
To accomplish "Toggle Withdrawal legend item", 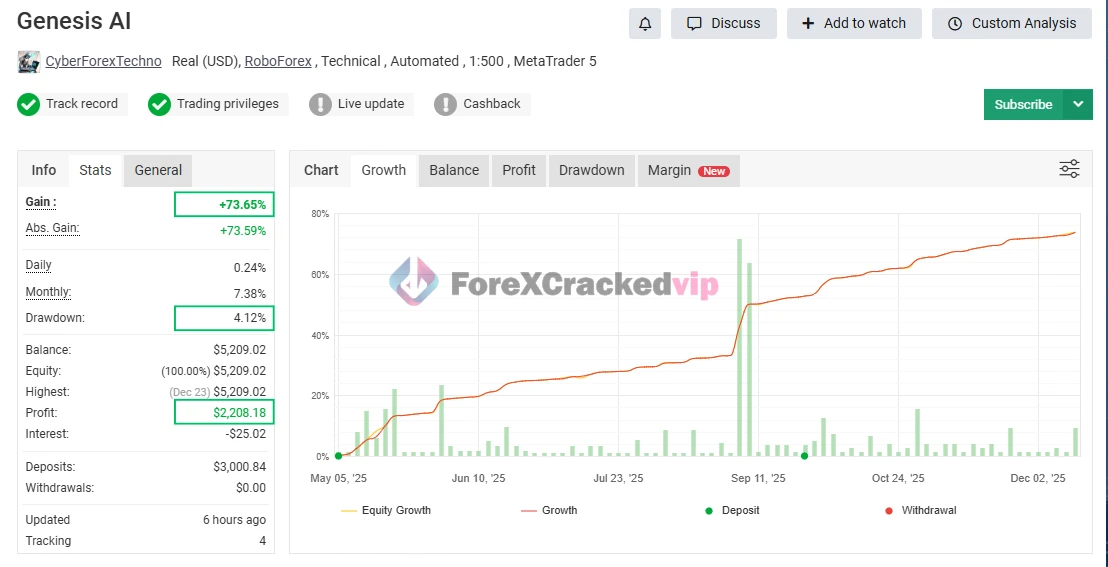I will [x=921, y=510].
